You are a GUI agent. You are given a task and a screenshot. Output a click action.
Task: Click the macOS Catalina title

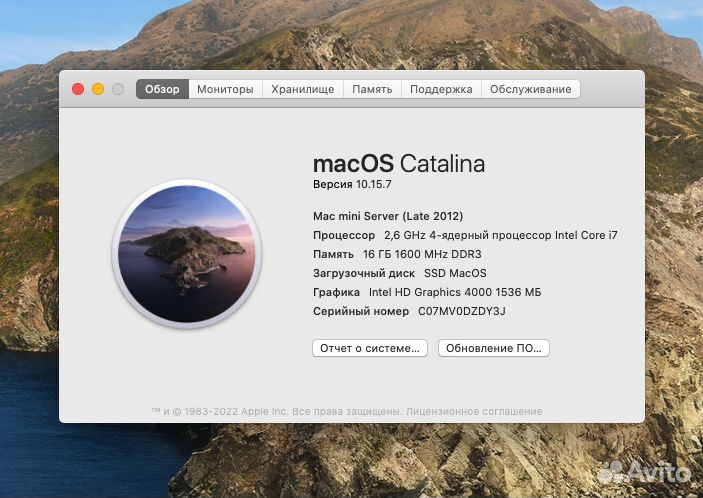pos(399,164)
